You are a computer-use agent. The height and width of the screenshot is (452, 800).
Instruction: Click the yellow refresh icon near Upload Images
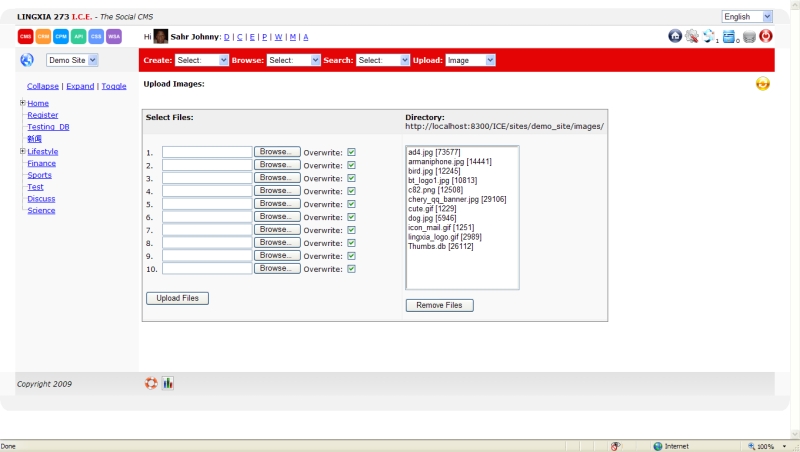[x=763, y=84]
